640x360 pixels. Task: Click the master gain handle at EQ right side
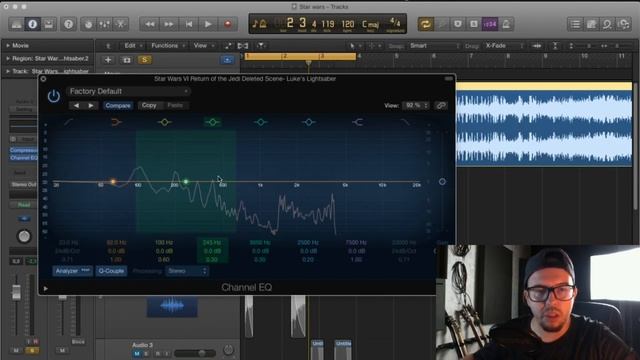pos(442,182)
